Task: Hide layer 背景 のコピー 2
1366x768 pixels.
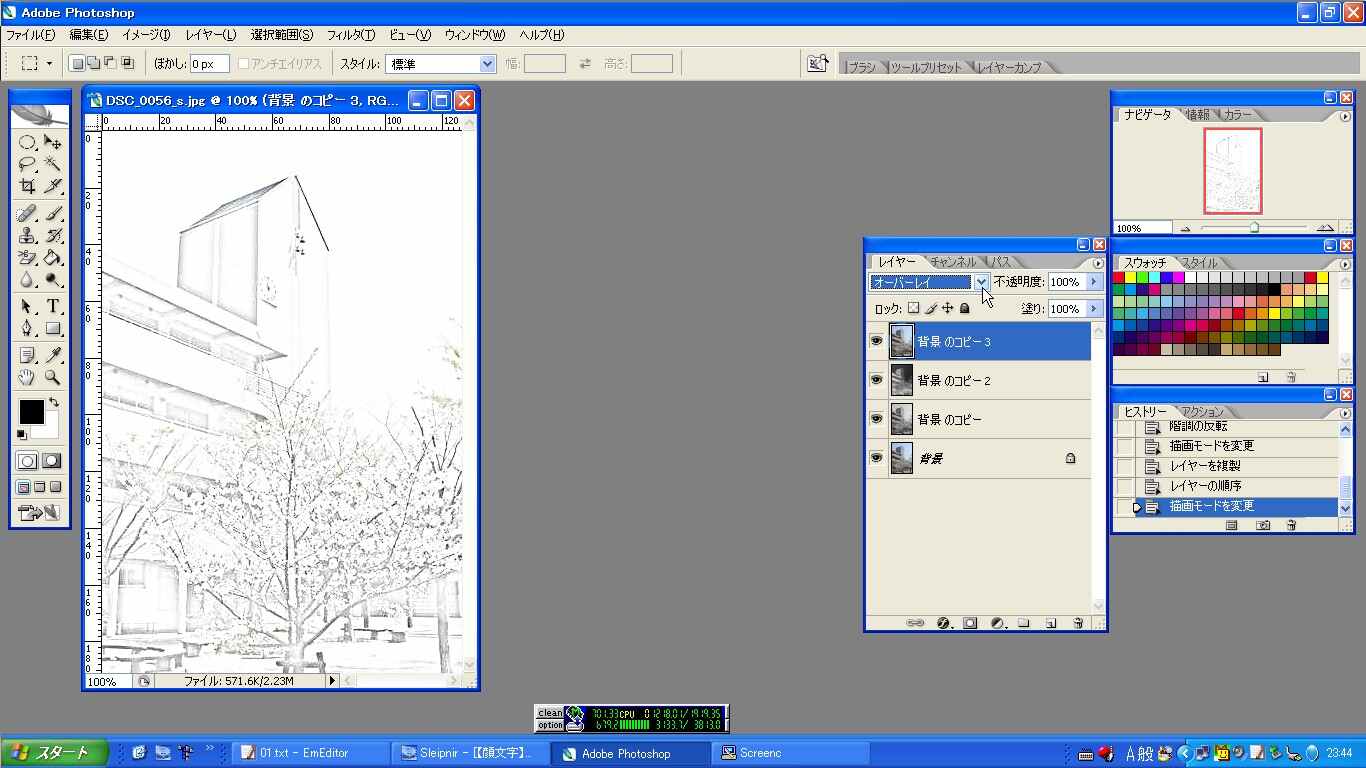Action: [877, 380]
